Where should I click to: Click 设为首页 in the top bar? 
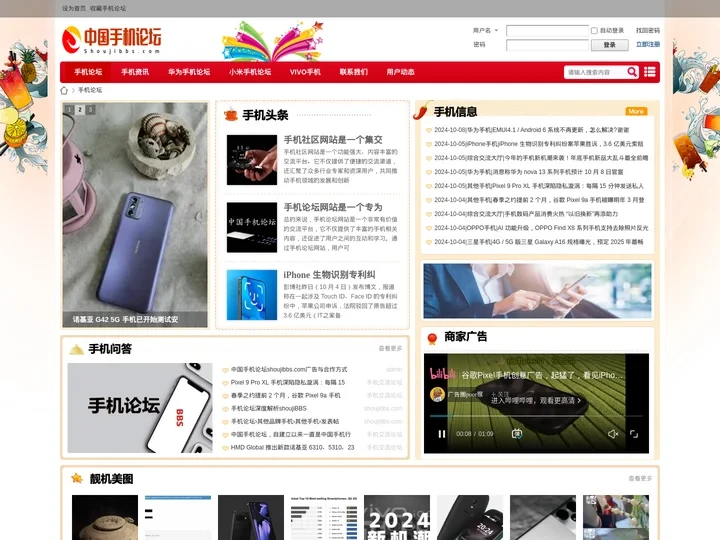(x=73, y=8)
